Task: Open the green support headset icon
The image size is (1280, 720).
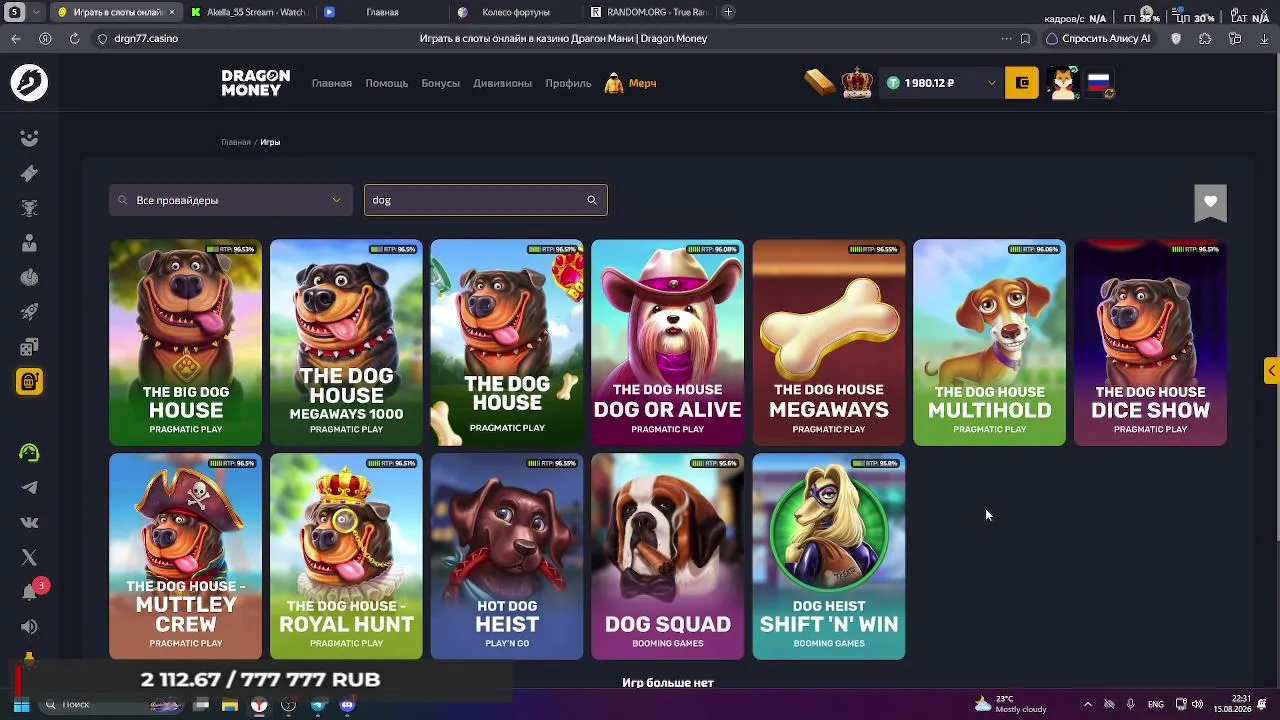Action: [x=29, y=453]
